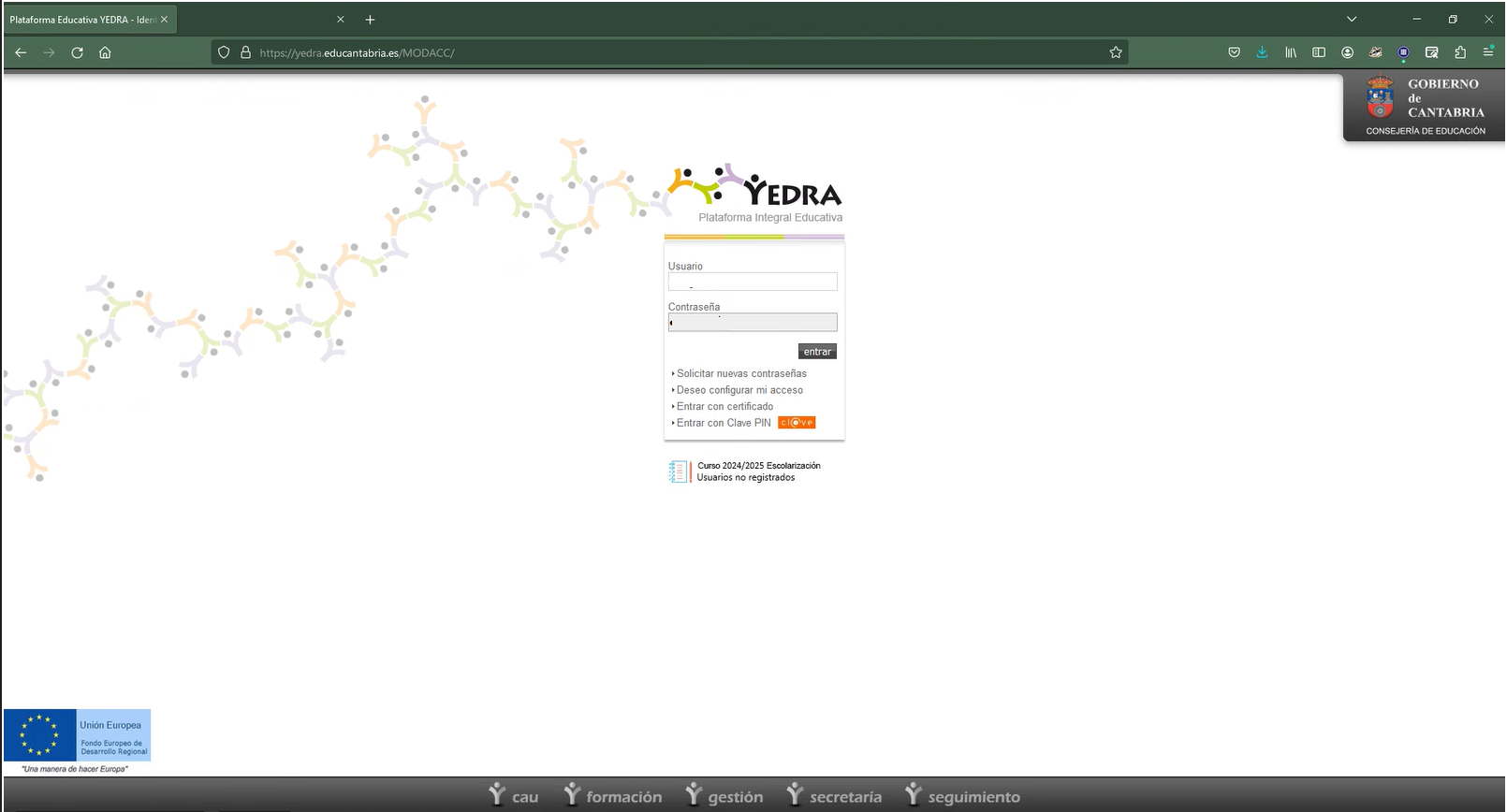Open the Firefox account icon
Viewport: 1507px width, 812px height.
point(1347,52)
